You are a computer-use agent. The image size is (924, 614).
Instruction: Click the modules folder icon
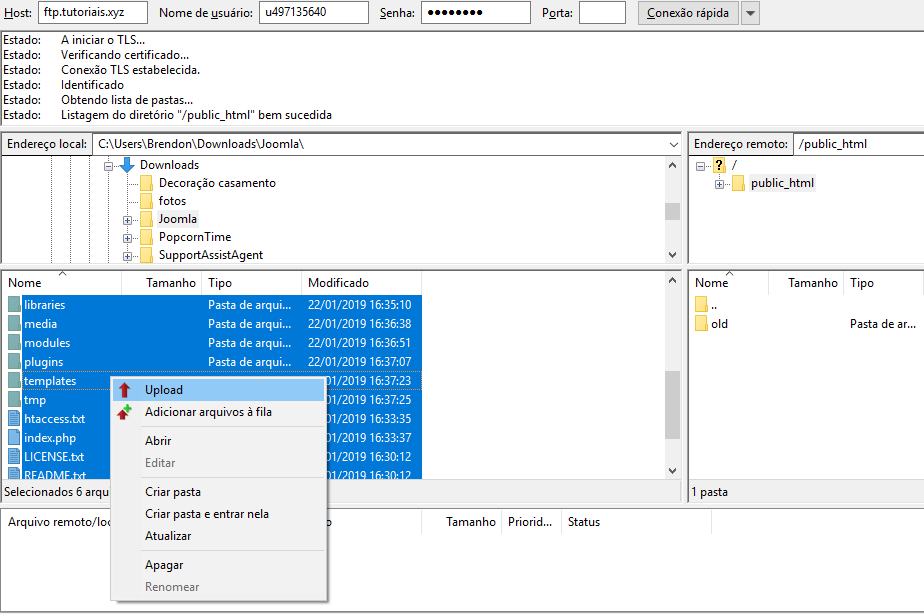pyautogui.click(x=15, y=343)
